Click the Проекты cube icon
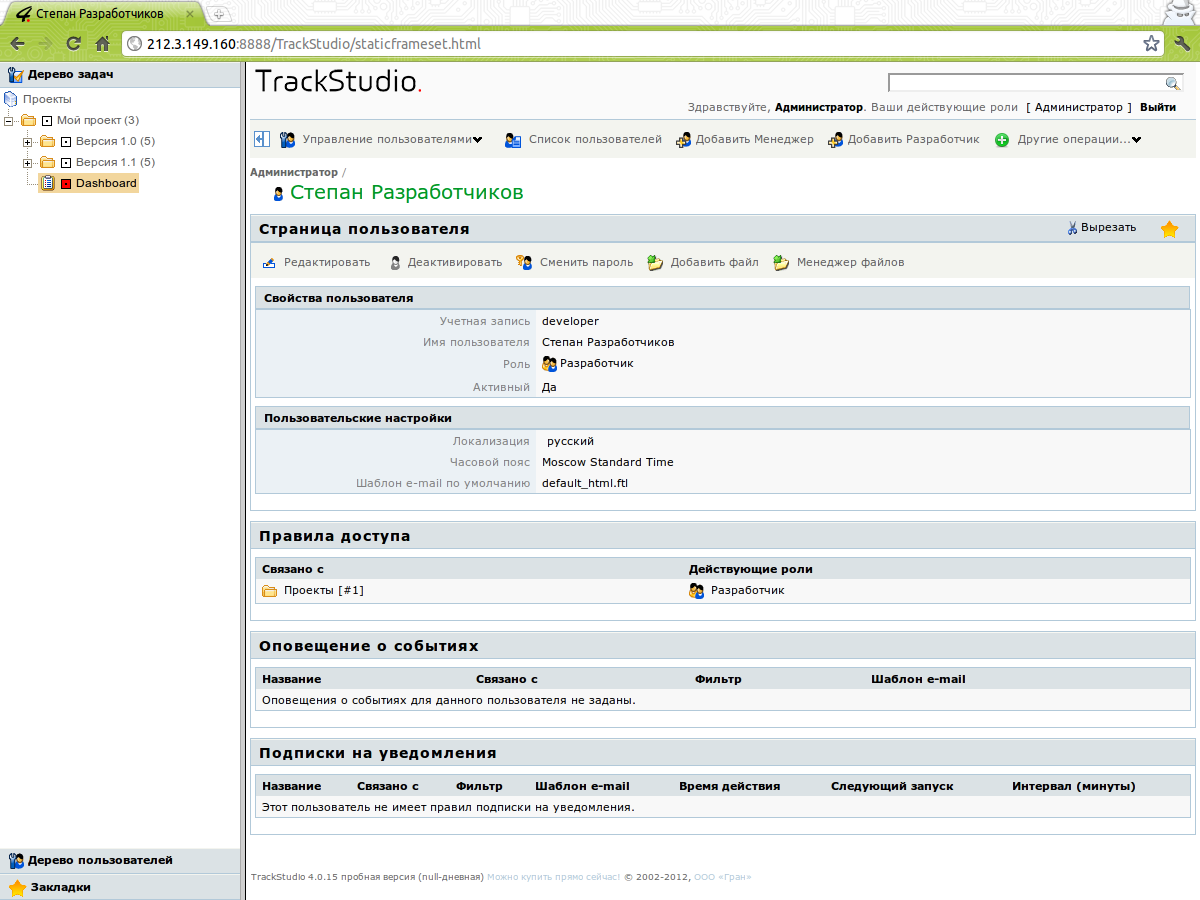The image size is (1200, 900). pyautogui.click(x=11, y=100)
